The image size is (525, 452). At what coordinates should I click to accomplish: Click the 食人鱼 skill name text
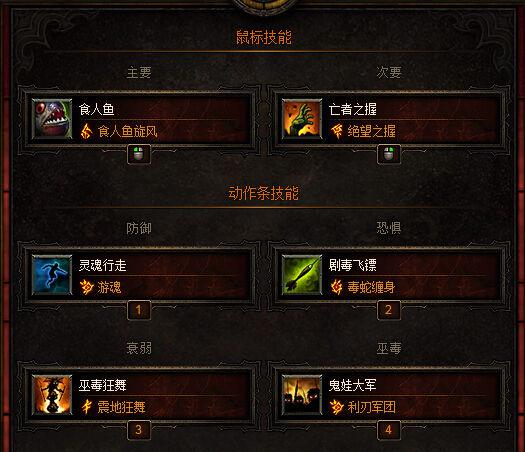click(97, 109)
